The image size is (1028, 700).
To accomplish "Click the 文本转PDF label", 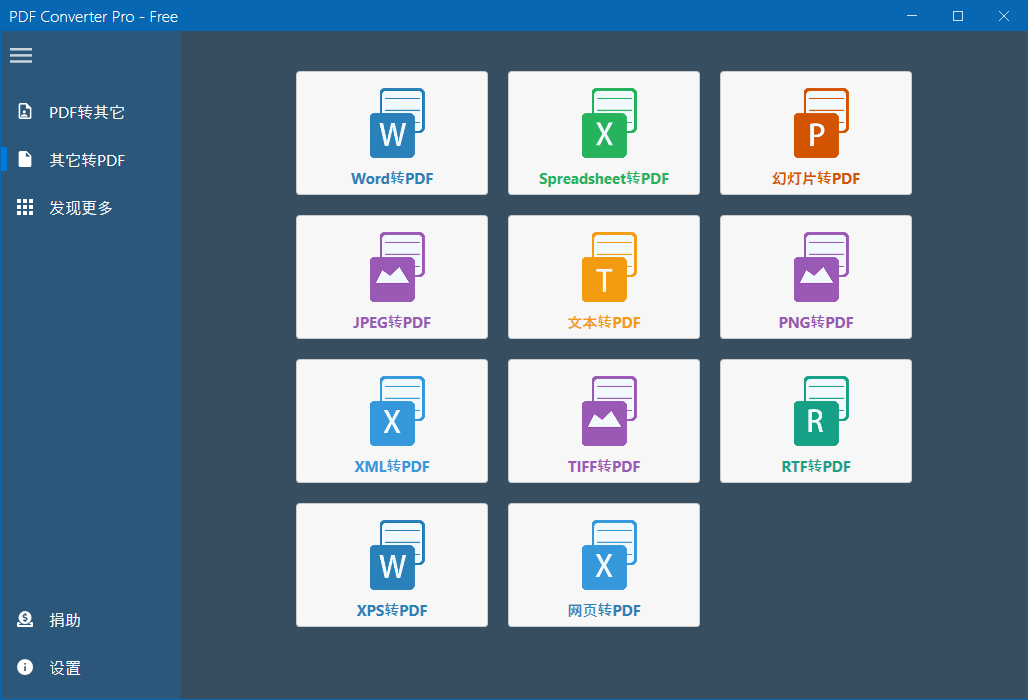I will (x=604, y=322).
